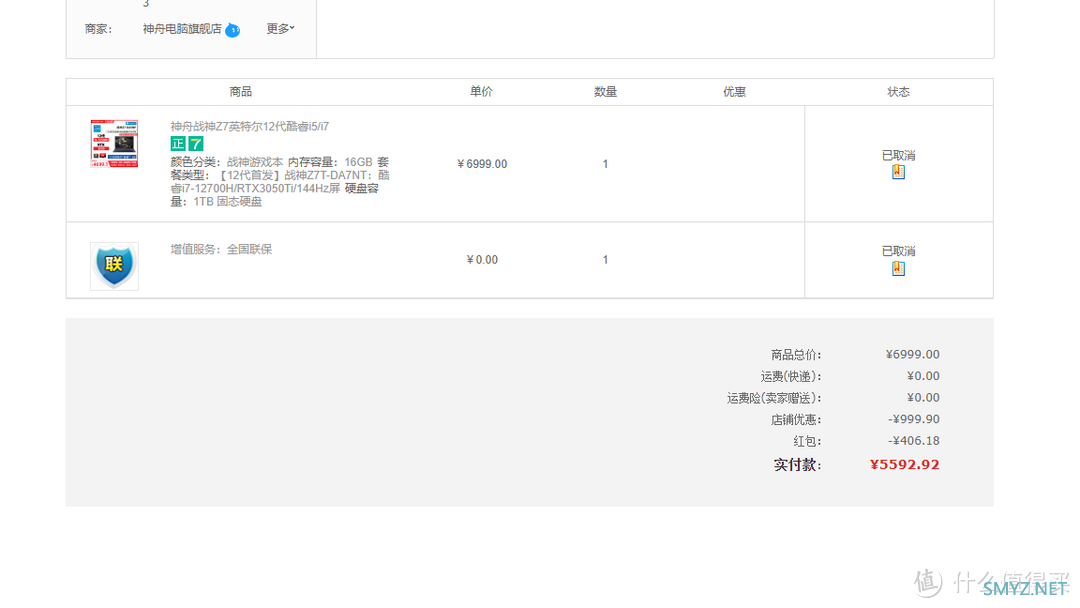Open the 神舟战神Z7英特尔12代酷睿i5/i7 product title
The image size is (1080, 608).
[249, 127]
